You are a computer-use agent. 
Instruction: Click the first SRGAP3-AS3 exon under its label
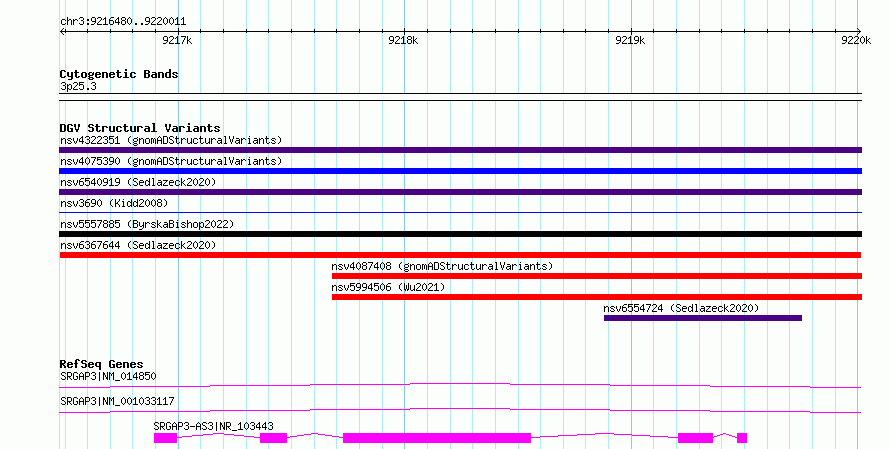[165, 438]
